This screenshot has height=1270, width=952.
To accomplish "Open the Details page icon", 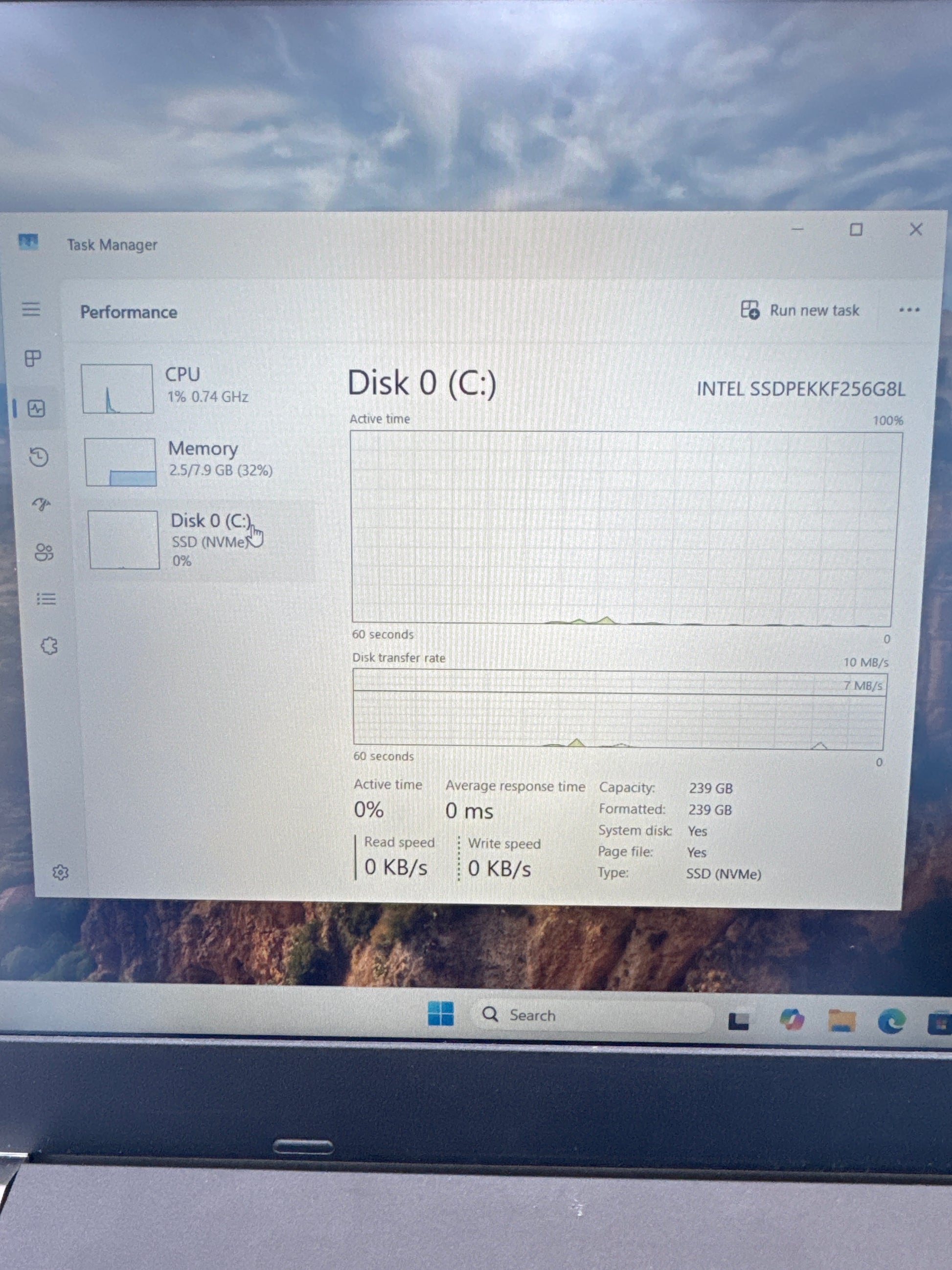I will coord(46,600).
